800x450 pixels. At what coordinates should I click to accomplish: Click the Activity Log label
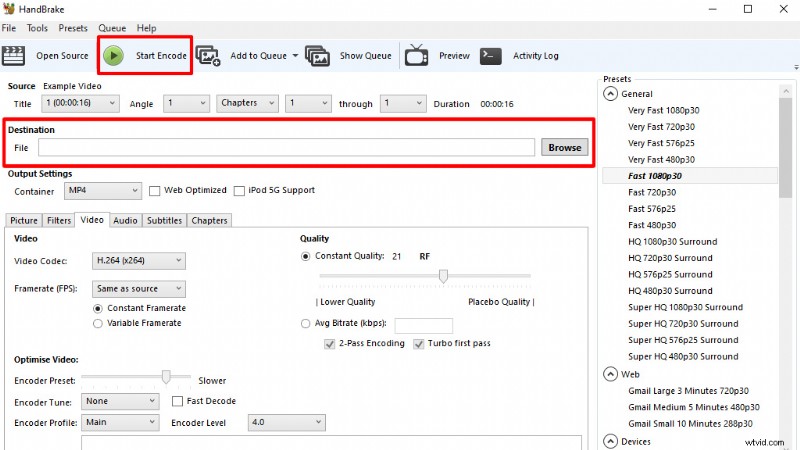(x=536, y=56)
